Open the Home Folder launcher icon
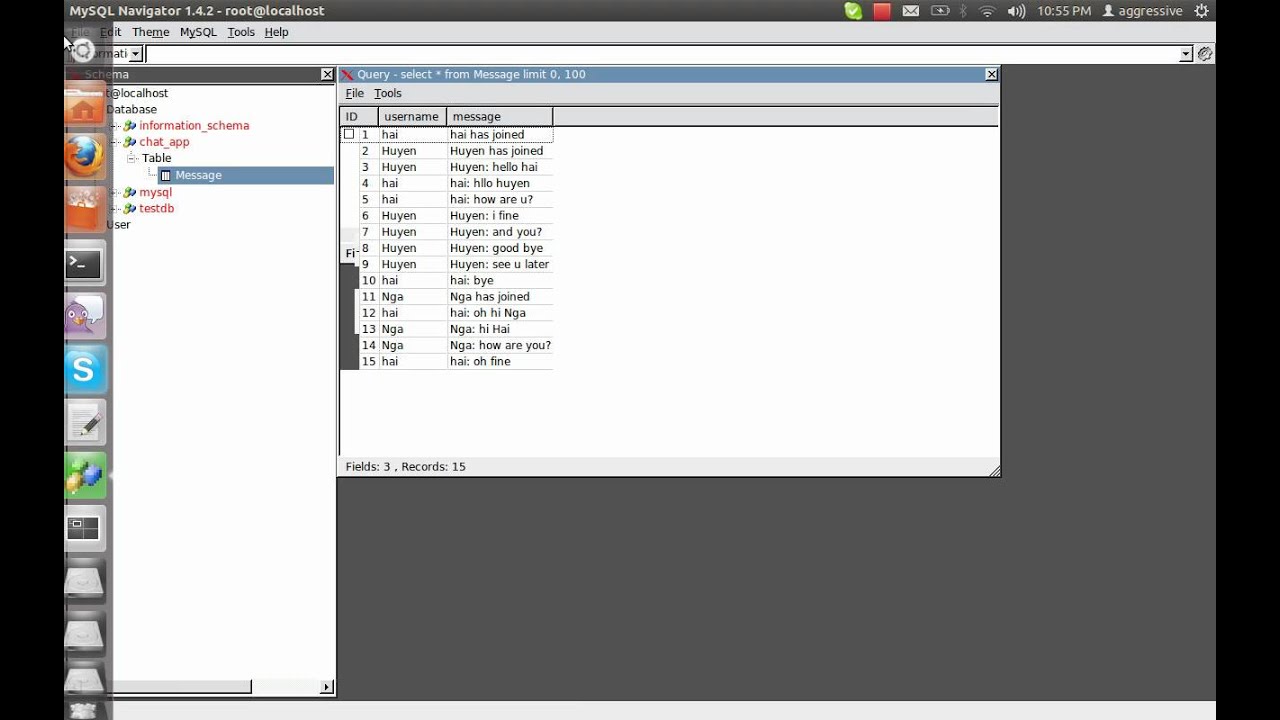This screenshot has height=720, width=1280. coord(85,104)
